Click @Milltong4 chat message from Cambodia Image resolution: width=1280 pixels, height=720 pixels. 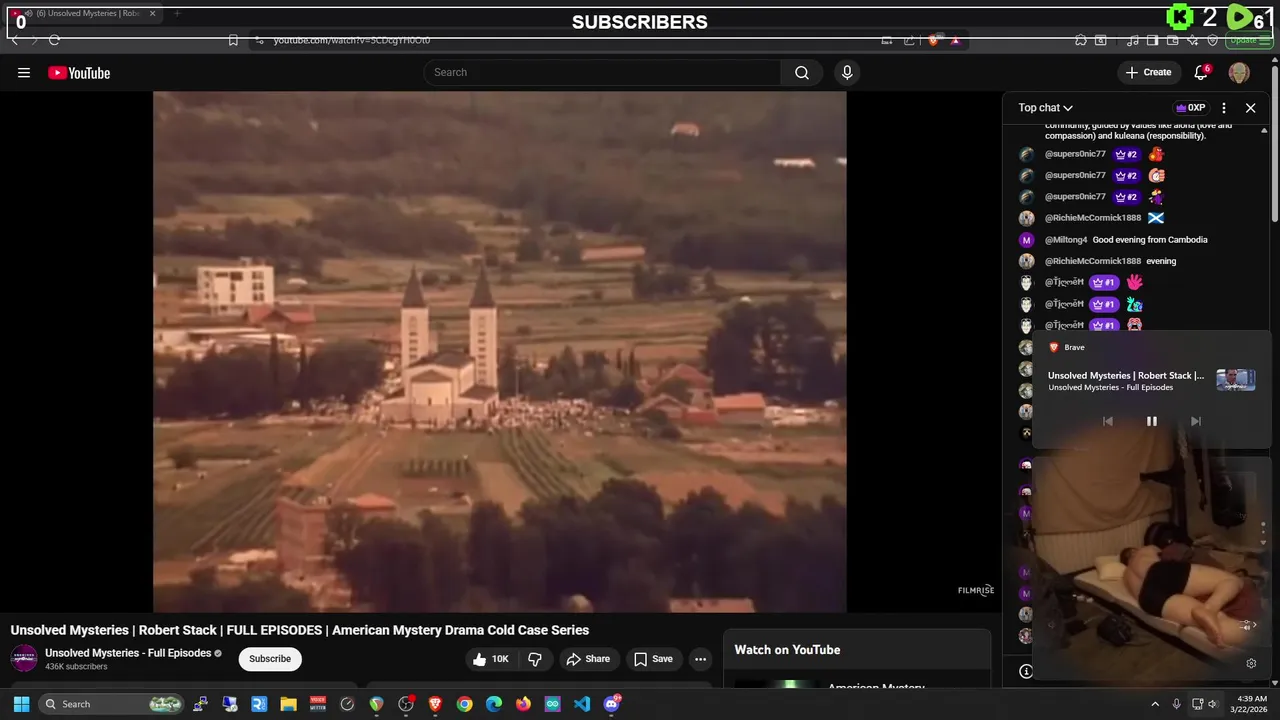[x=1126, y=240]
